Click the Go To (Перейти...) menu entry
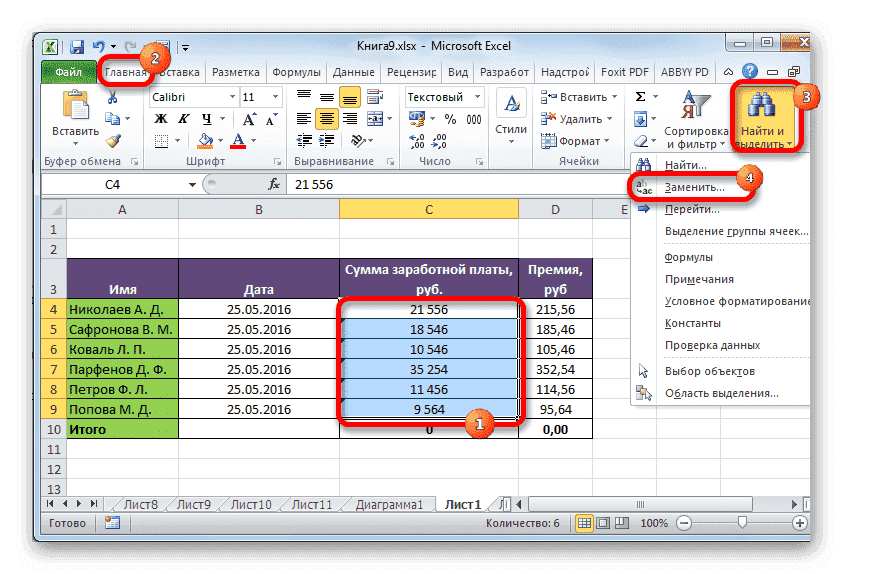Screen dimensions: 871x574 tap(691, 209)
